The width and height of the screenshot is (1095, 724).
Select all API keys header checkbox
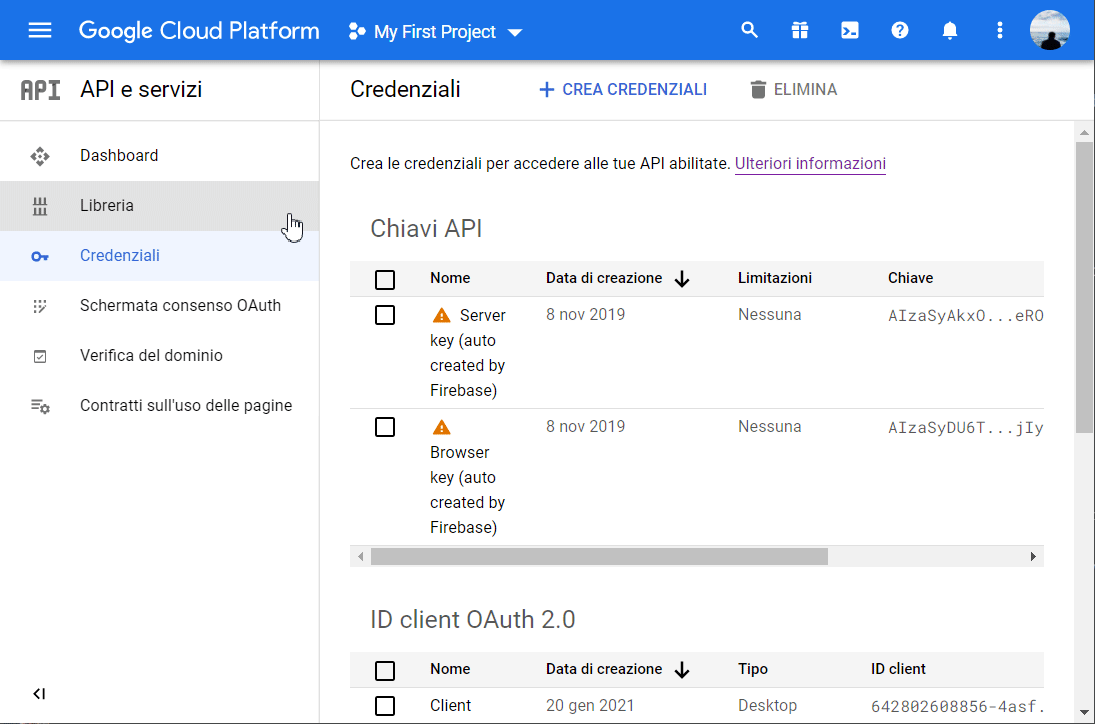pos(385,279)
